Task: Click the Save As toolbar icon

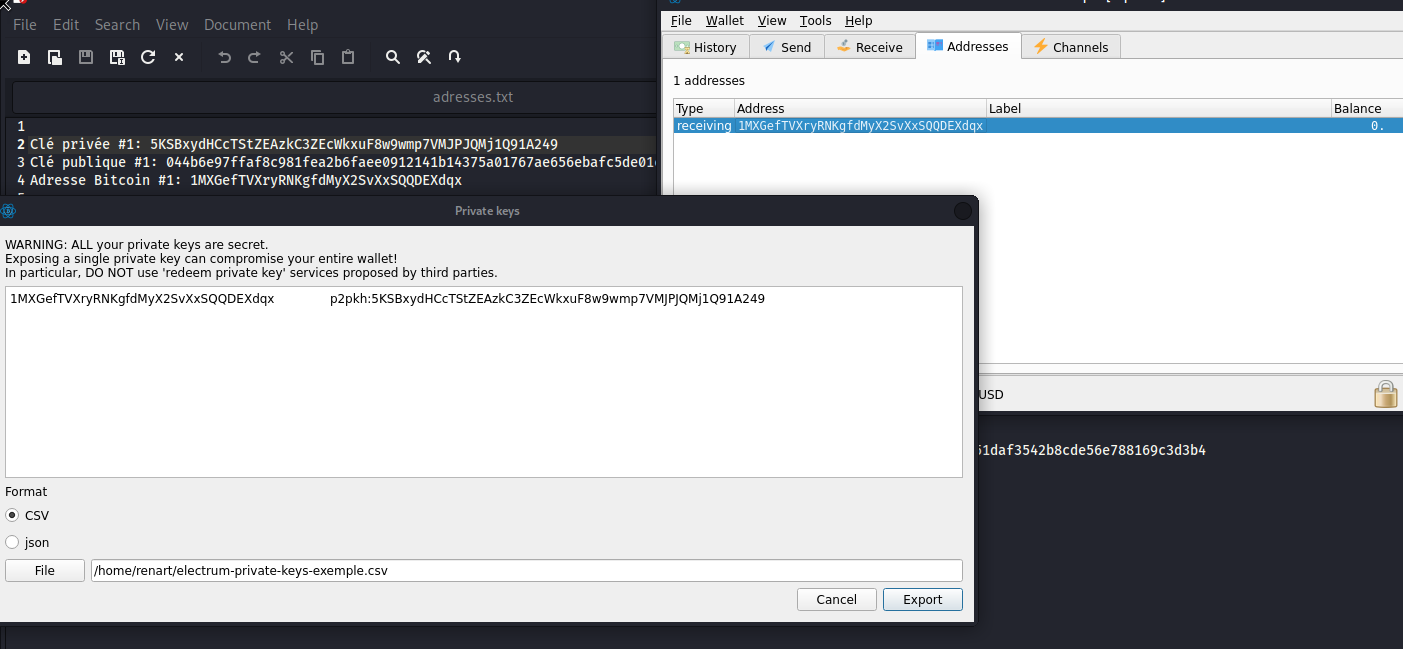Action: 117,57
